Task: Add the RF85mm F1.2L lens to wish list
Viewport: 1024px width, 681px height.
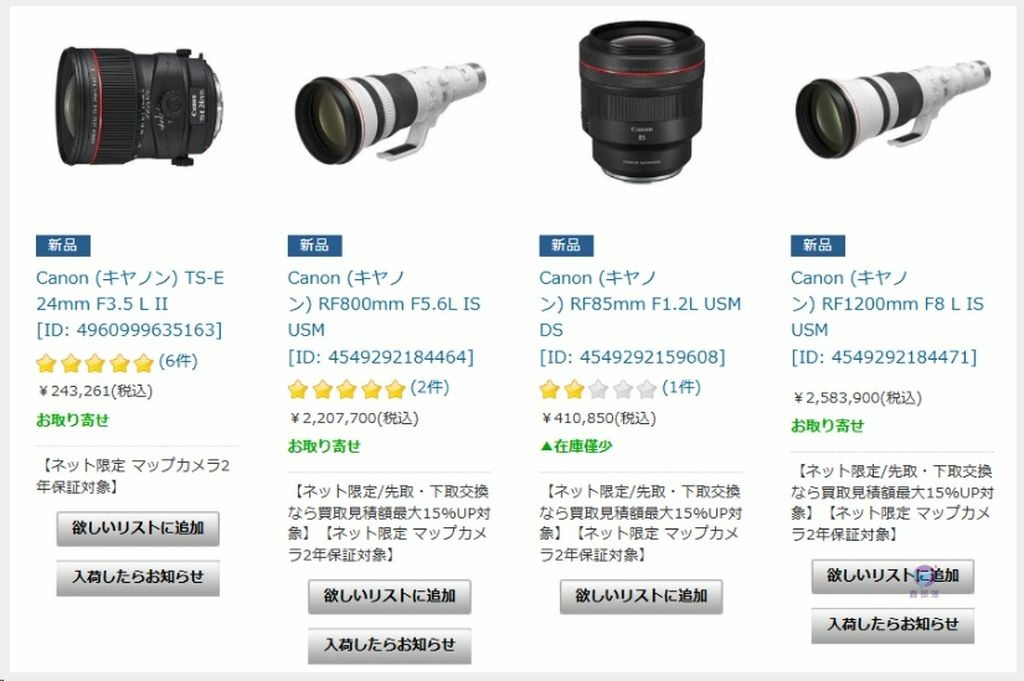Action: 641,596
